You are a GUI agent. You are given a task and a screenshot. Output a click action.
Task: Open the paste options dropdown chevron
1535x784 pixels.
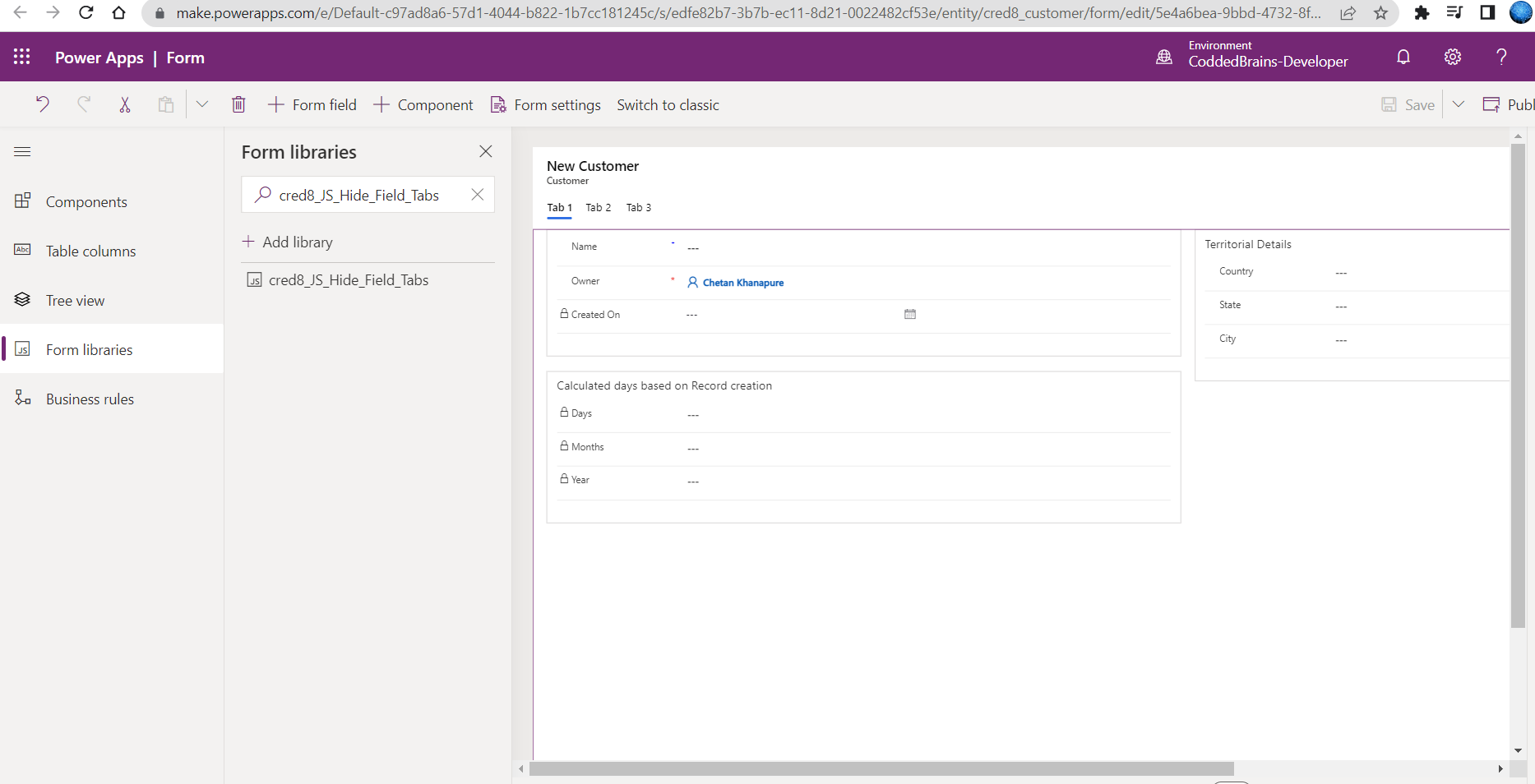tap(202, 104)
